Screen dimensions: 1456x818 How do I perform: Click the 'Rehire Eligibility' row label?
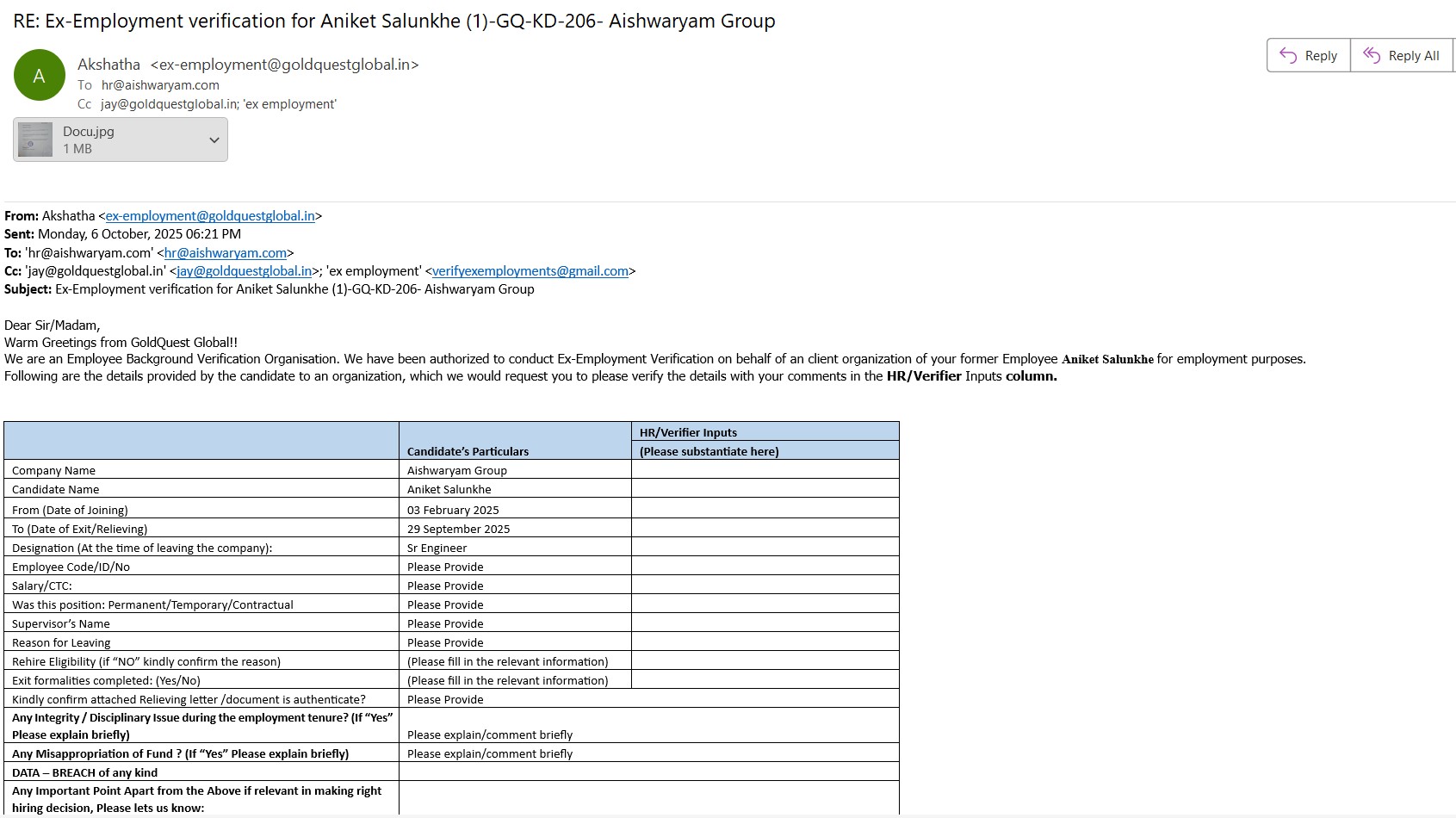click(146, 662)
